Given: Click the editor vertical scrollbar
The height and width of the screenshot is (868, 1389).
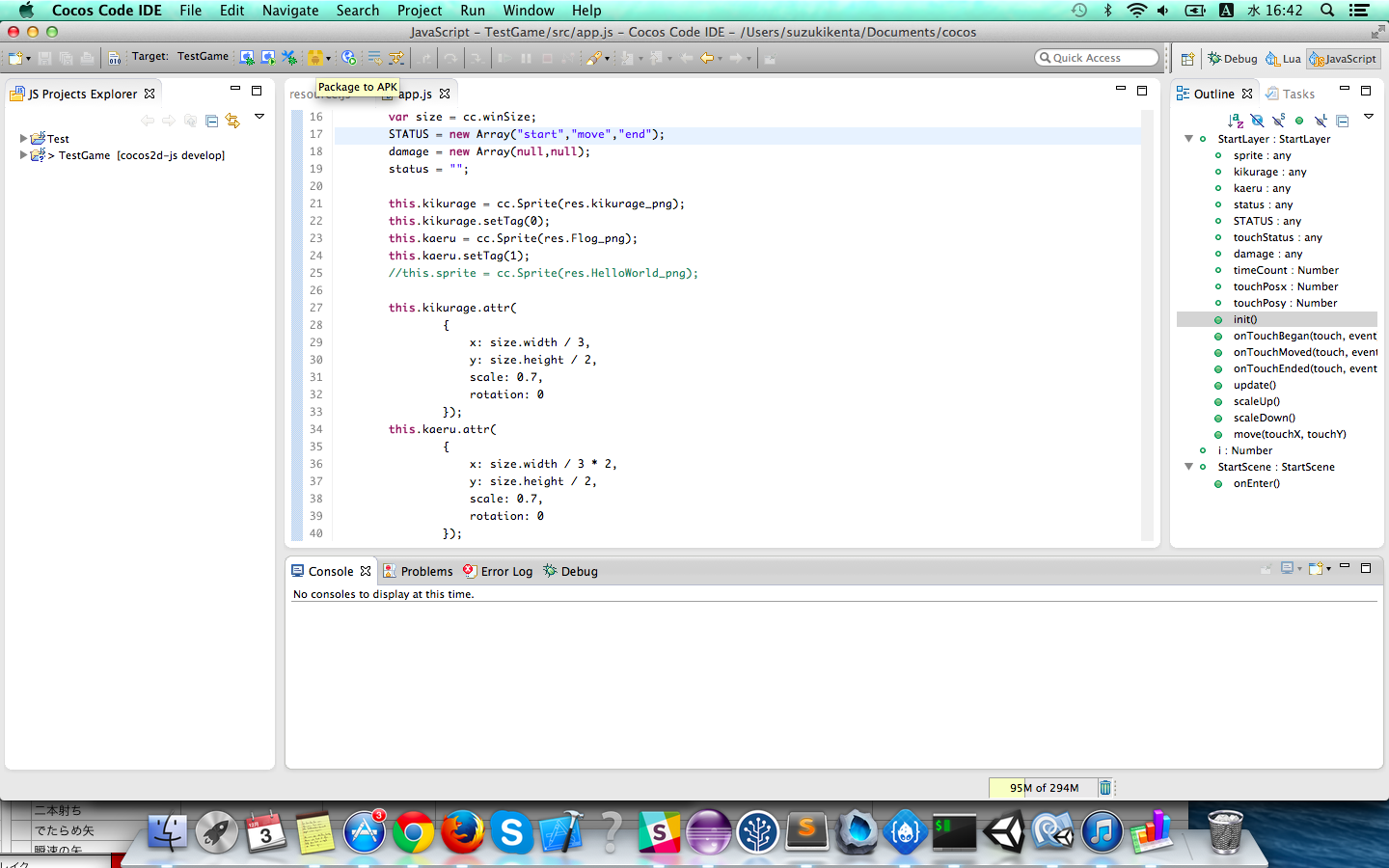Looking at the screenshot, I should (1147, 324).
